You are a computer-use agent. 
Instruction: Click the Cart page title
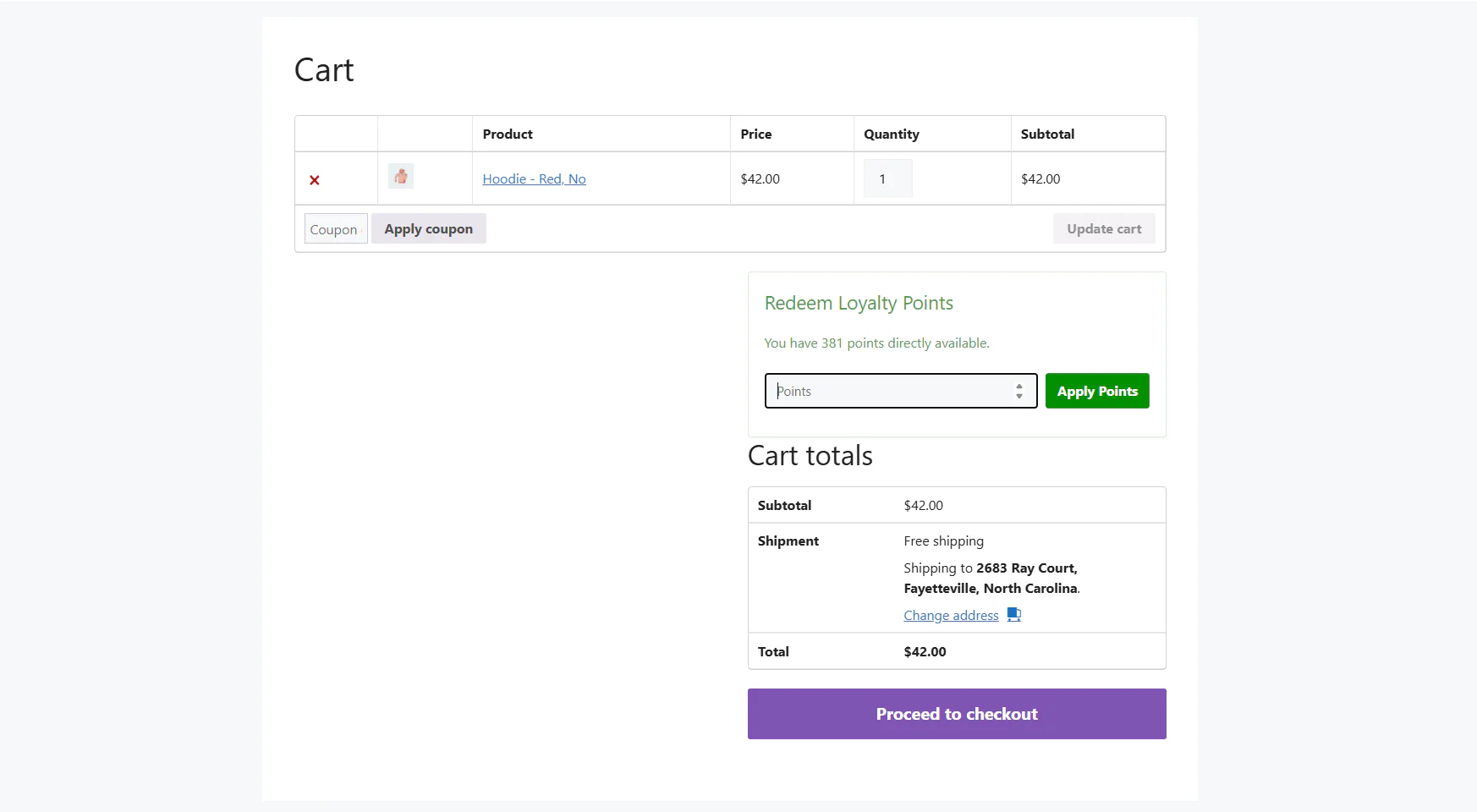click(324, 69)
